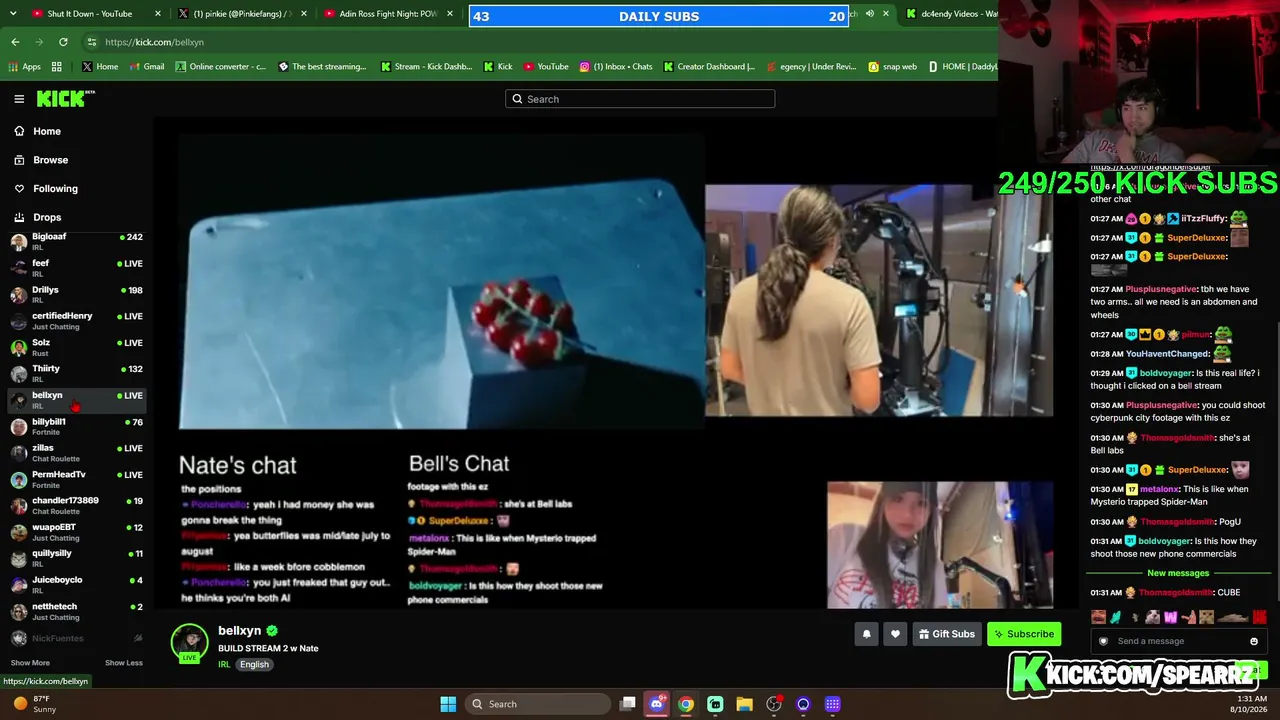Open certifiedHenry's channel in the sidebar
The height and width of the screenshot is (720, 1280).
[77, 320]
